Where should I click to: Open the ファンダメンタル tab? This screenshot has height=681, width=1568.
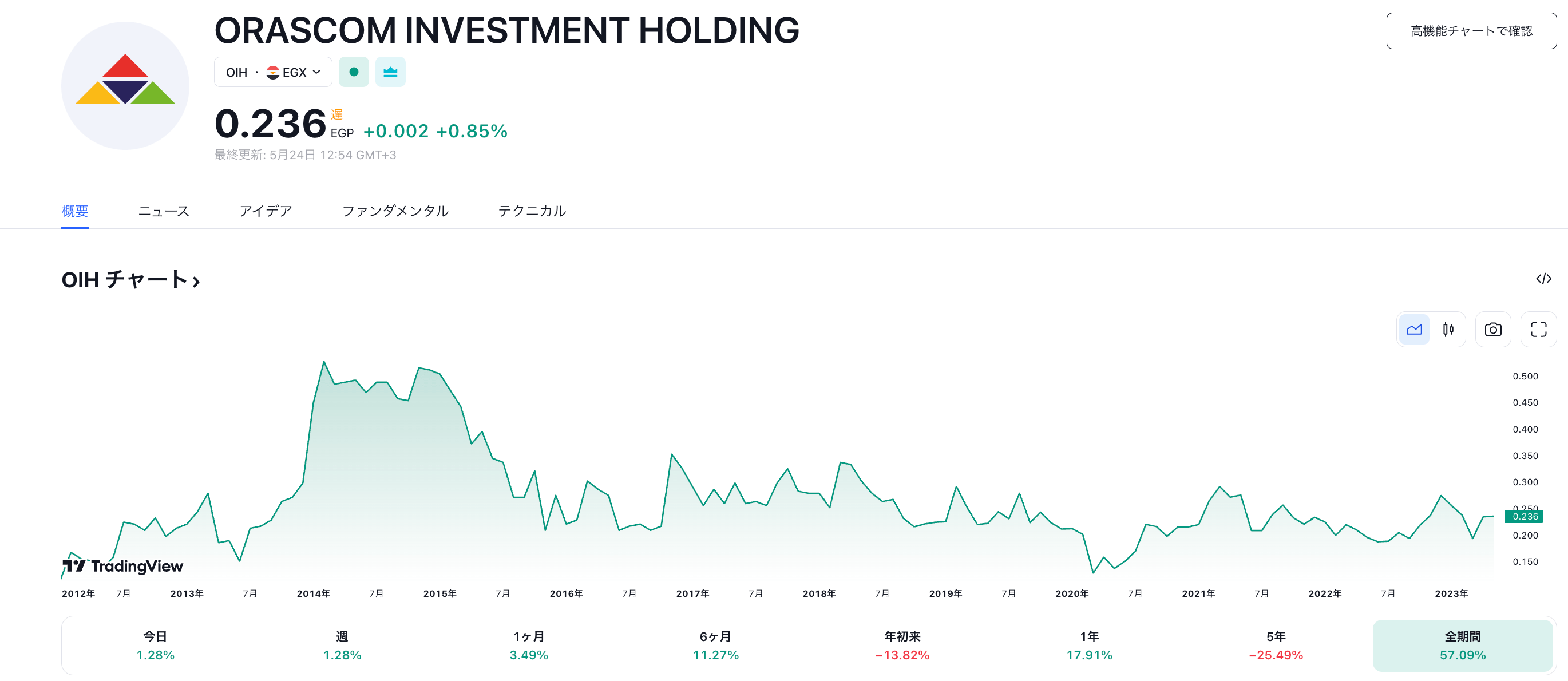[395, 211]
